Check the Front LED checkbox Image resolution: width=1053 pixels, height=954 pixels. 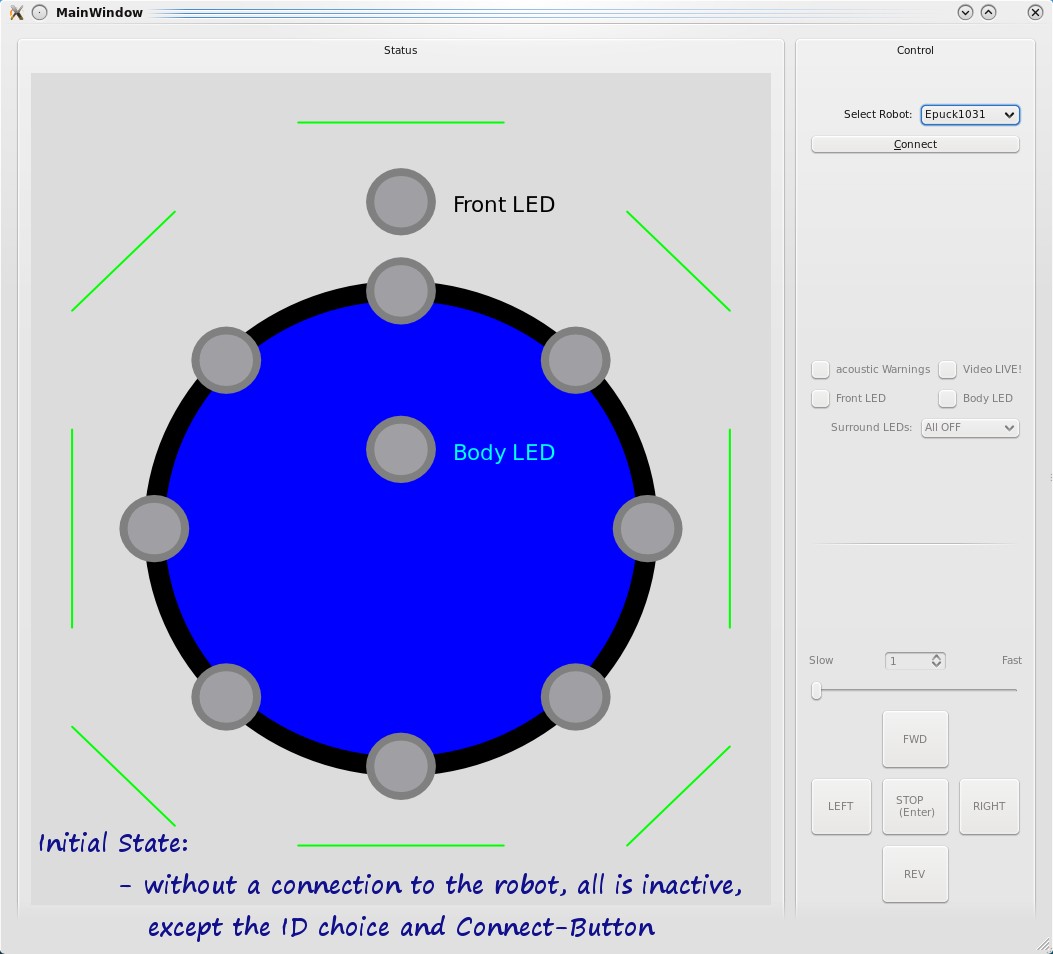821,399
